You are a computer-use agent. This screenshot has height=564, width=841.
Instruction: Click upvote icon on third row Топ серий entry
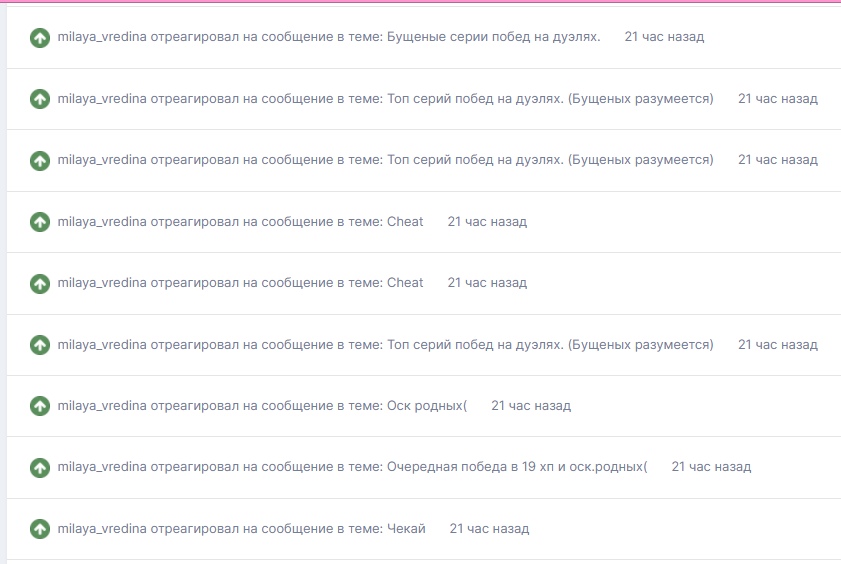(x=40, y=160)
